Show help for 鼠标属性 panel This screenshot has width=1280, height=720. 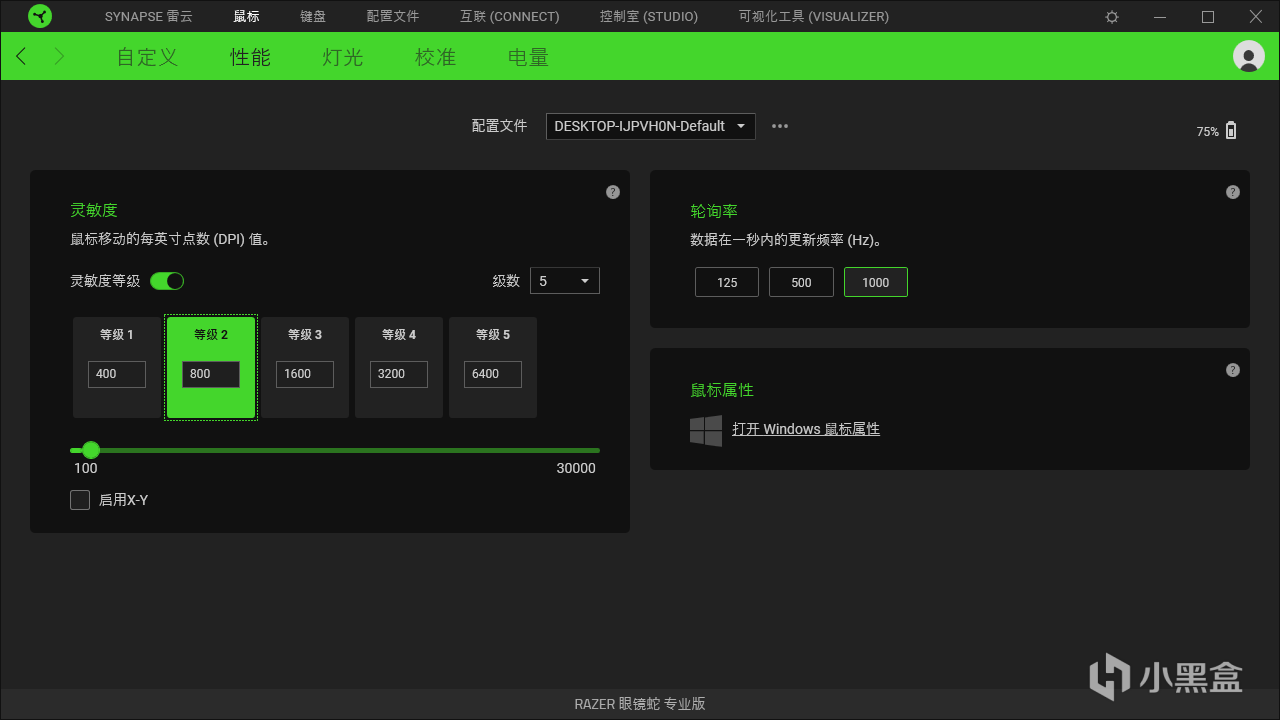point(1233,370)
